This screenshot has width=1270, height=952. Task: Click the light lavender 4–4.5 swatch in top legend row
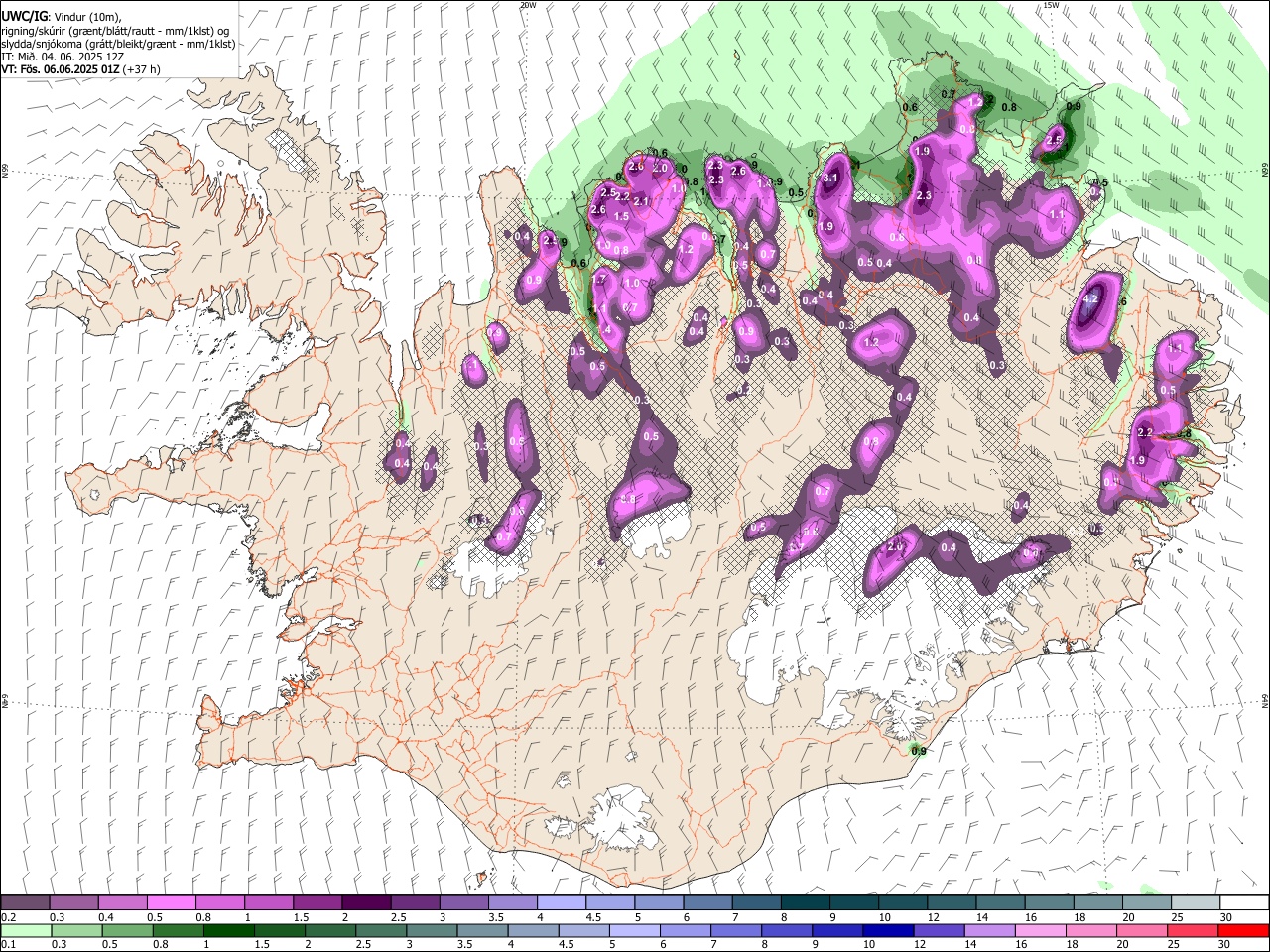[561, 903]
